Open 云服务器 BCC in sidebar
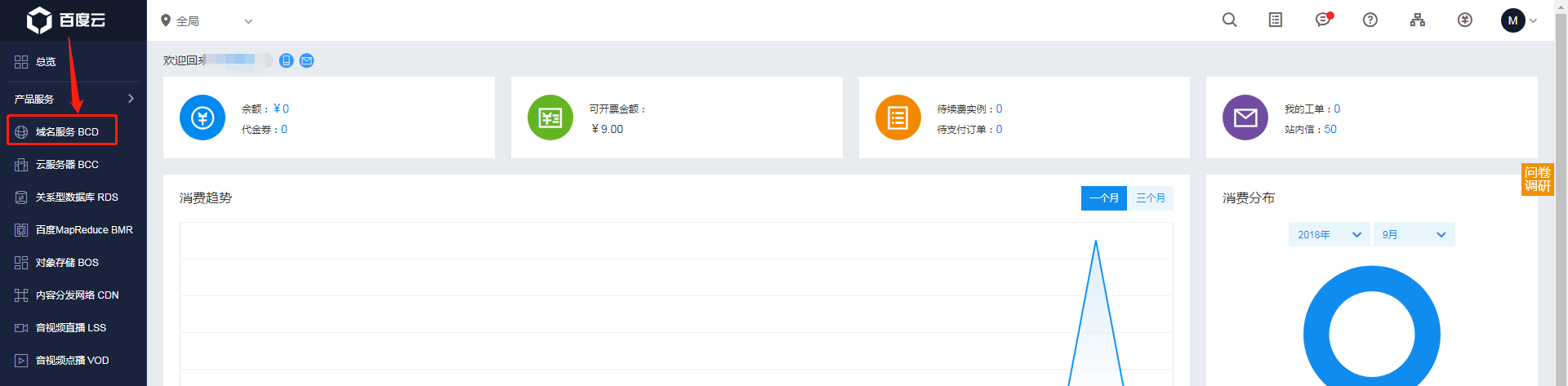The width and height of the screenshot is (1568, 386). (66, 165)
